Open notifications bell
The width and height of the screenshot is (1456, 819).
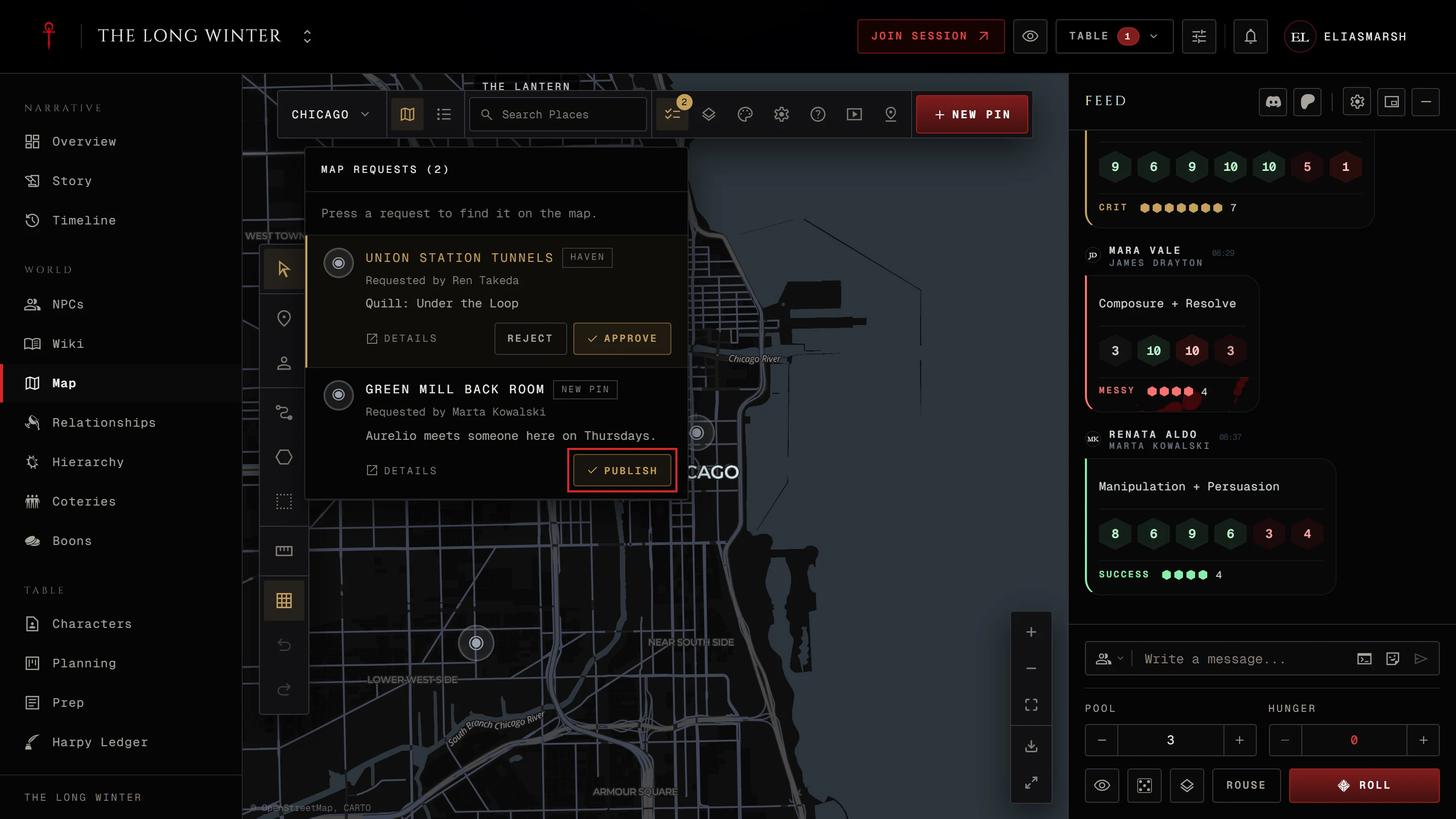[1250, 36]
